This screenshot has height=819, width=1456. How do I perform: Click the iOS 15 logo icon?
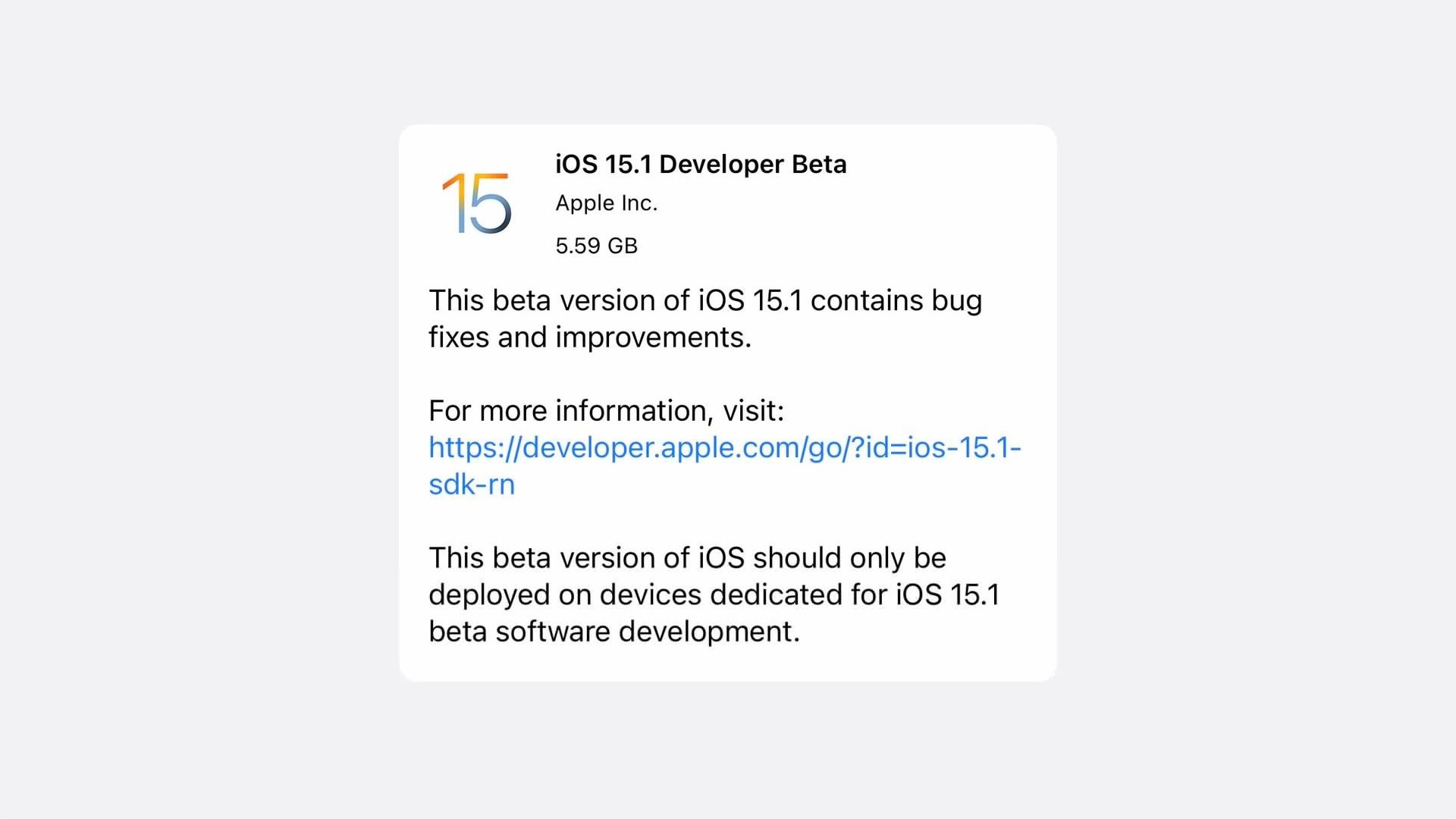click(477, 202)
